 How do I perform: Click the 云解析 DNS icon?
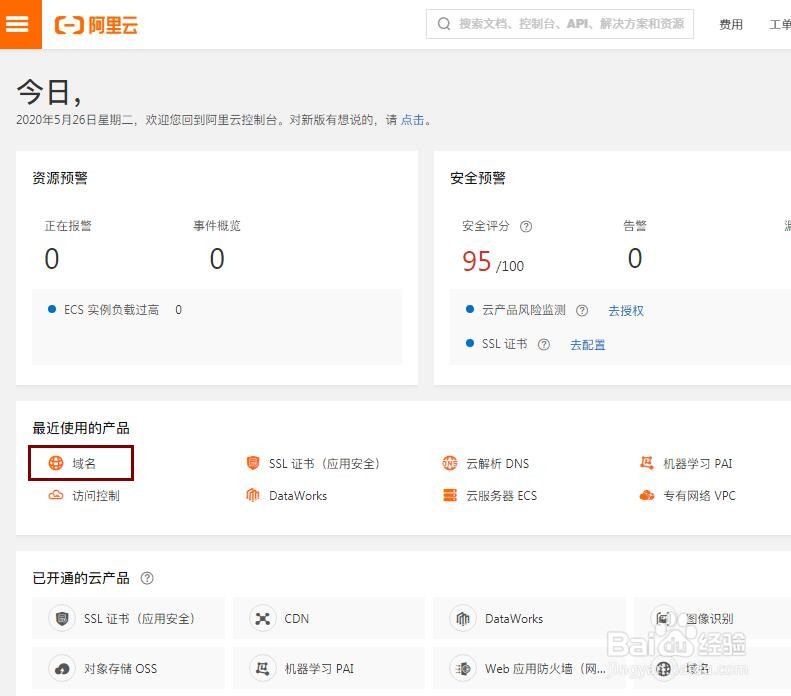pos(449,463)
